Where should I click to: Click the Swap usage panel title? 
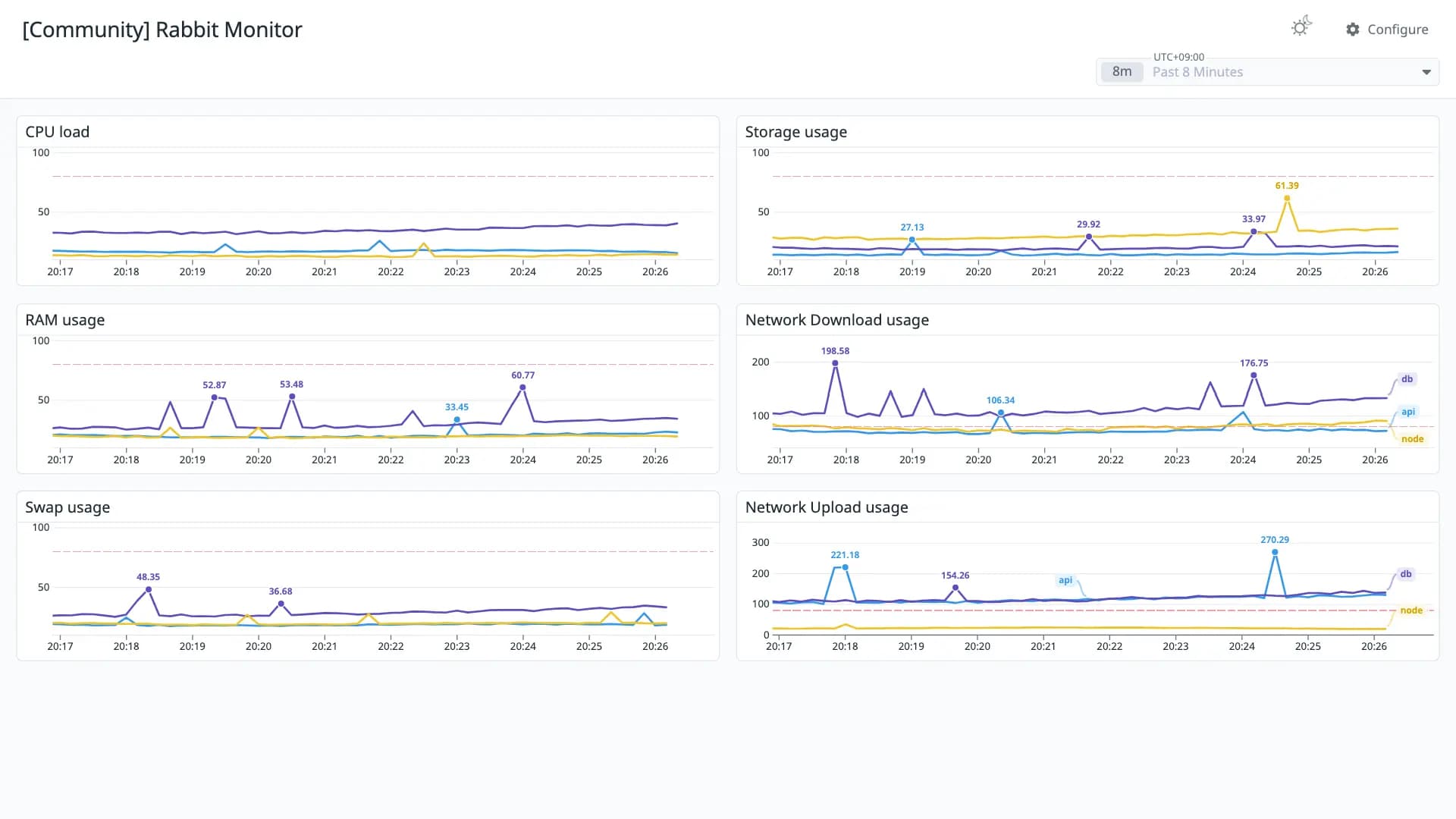[x=67, y=507]
